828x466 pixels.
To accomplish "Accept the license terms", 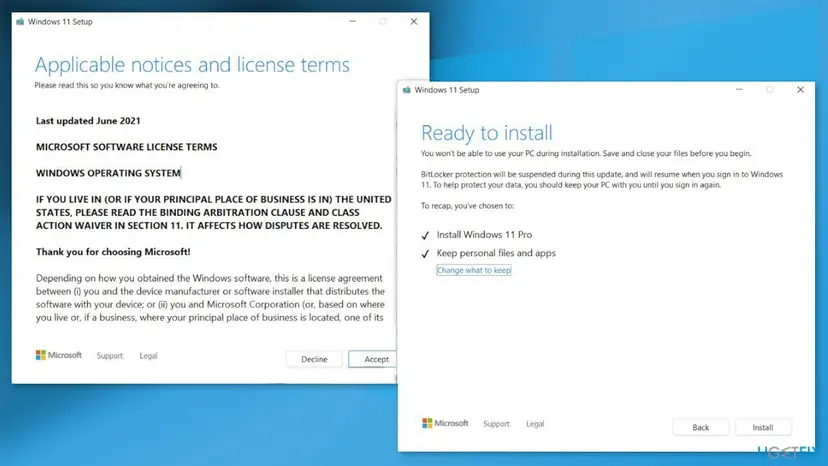I will [372, 359].
